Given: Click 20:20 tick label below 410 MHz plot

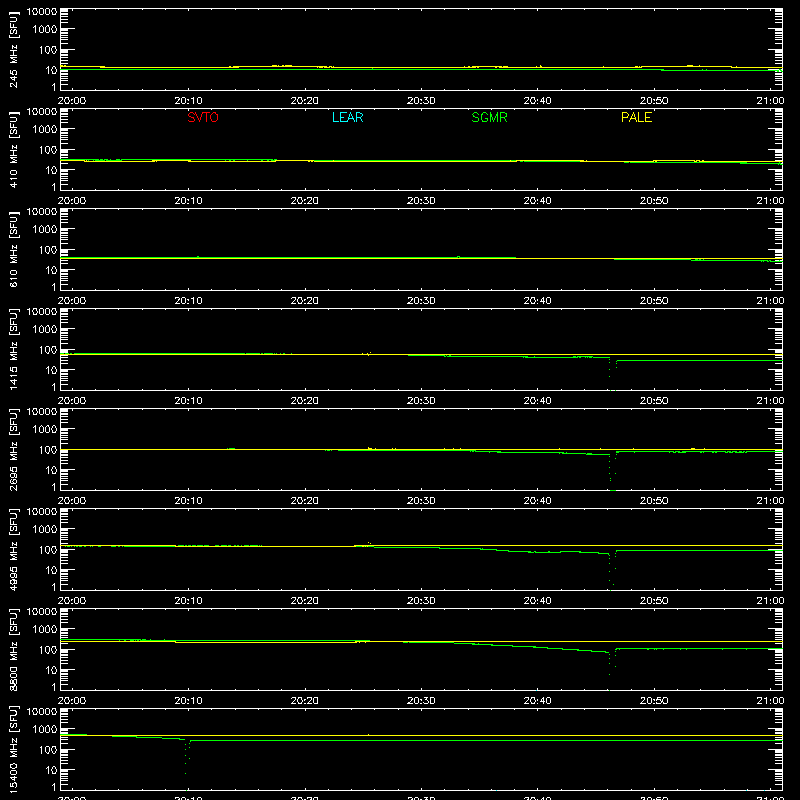Looking at the screenshot, I should [305, 201].
